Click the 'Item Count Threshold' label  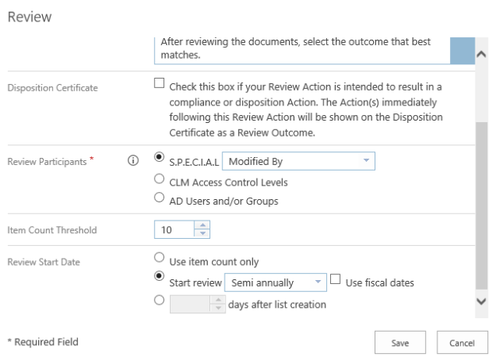[x=52, y=230]
